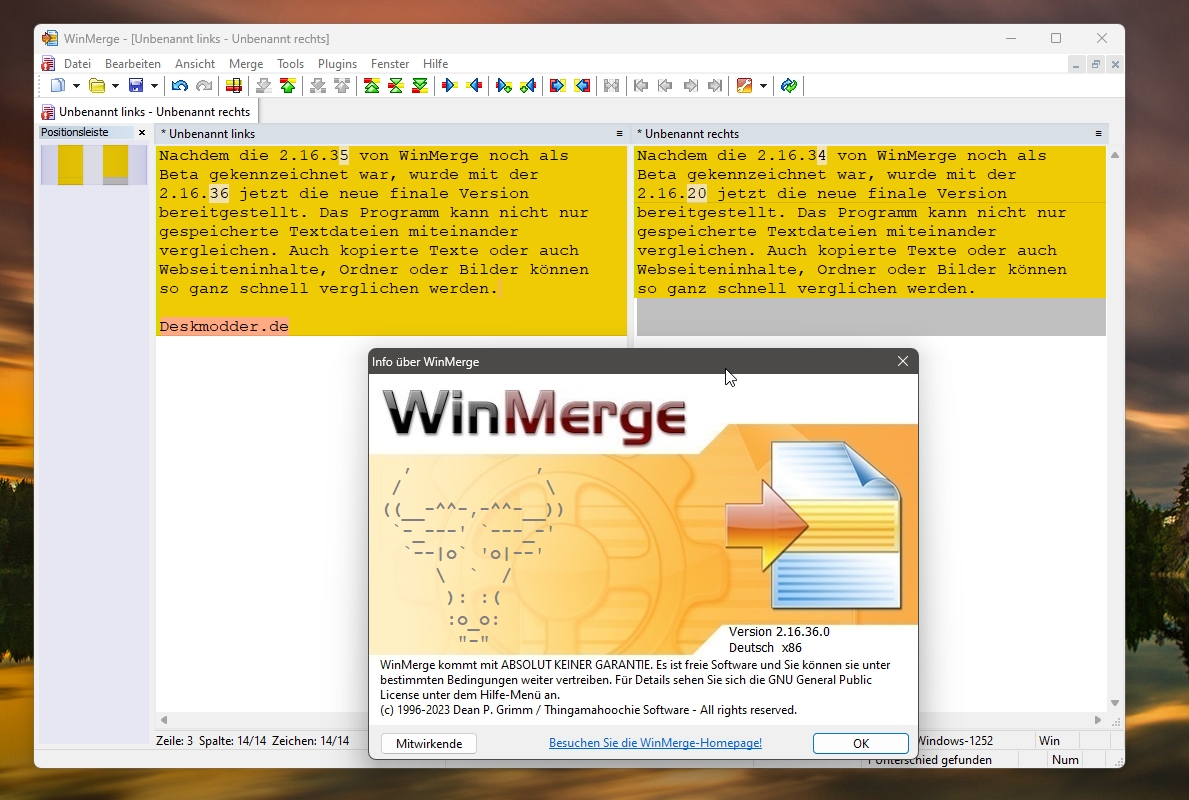Click the '2.16.36' text in left pane
The height and width of the screenshot is (800, 1189).
pos(193,193)
